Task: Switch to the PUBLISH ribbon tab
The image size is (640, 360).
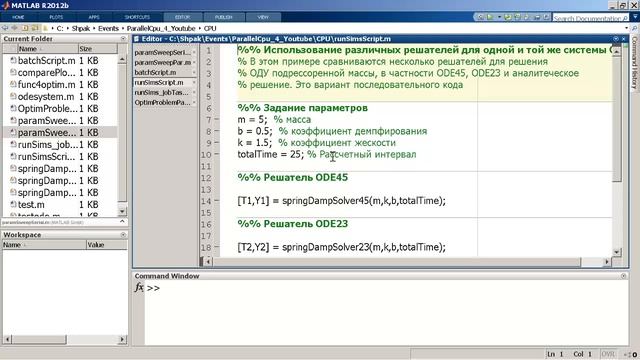Action: pos(224,17)
